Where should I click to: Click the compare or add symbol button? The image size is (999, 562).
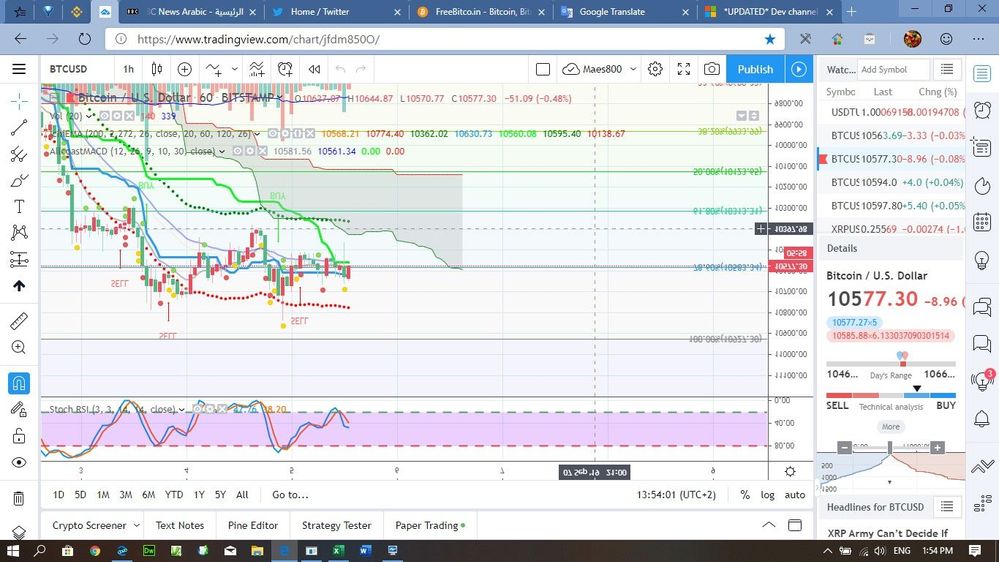tap(185, 69)
